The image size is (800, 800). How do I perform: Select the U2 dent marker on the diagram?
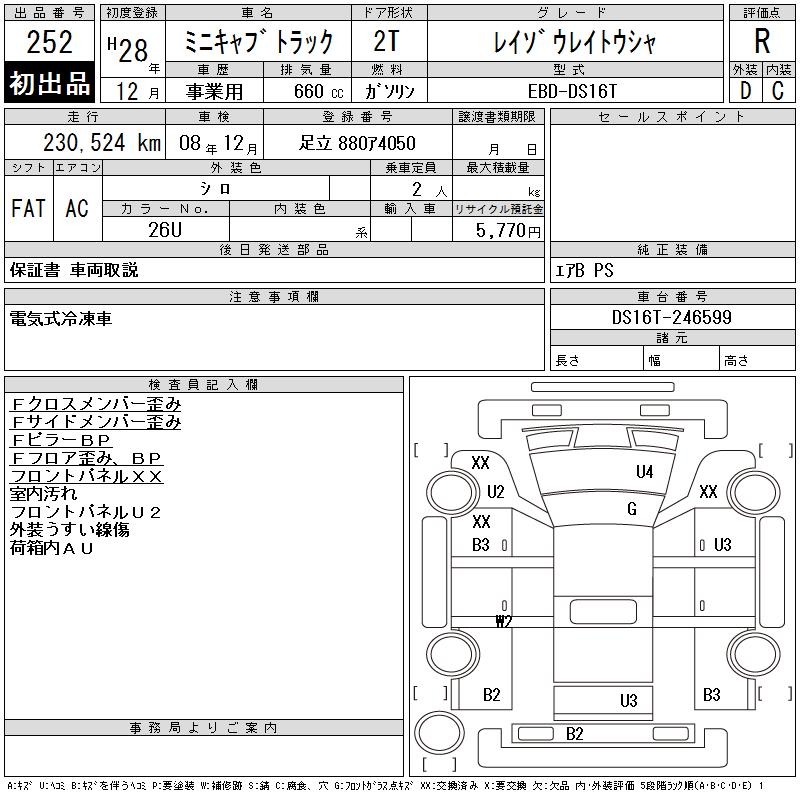[496, 492]
